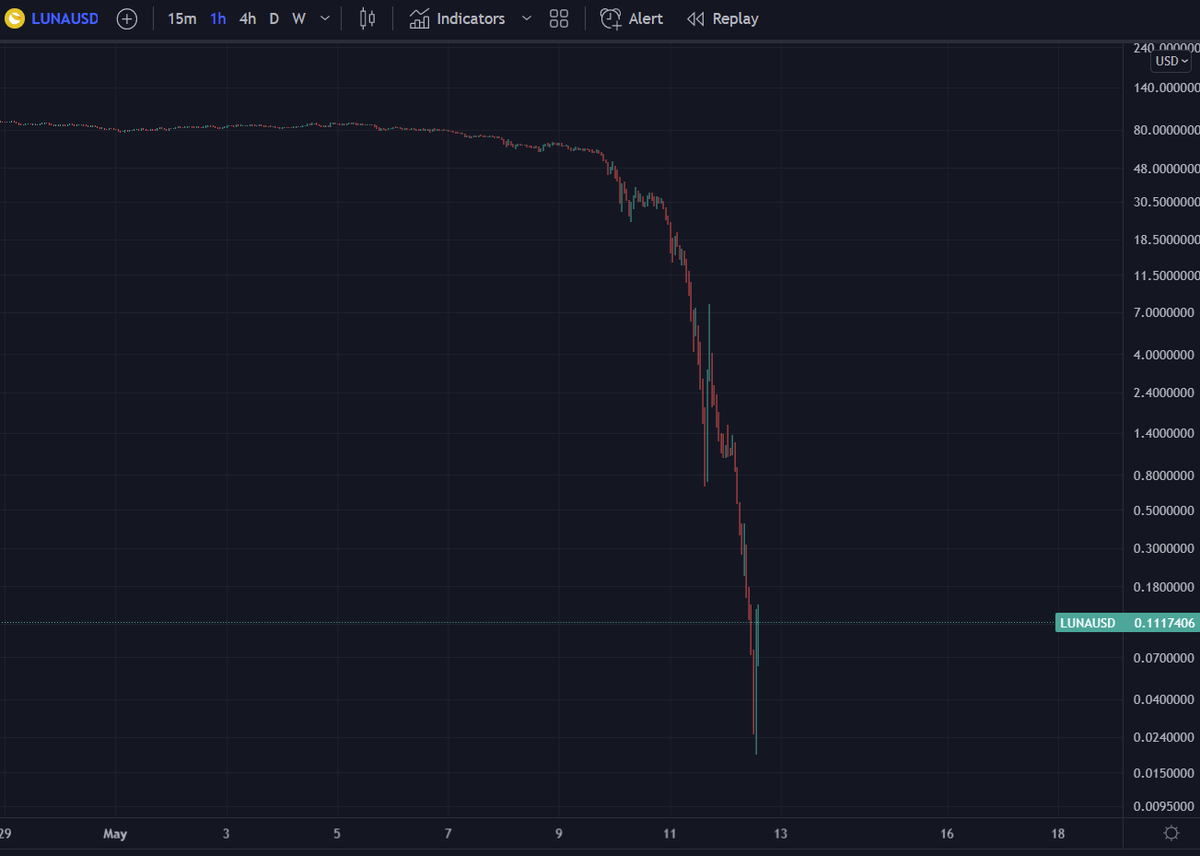The width and height of the screenshot is (1200, 856).
Task: Create an Alert
Action: click(631, 19)
